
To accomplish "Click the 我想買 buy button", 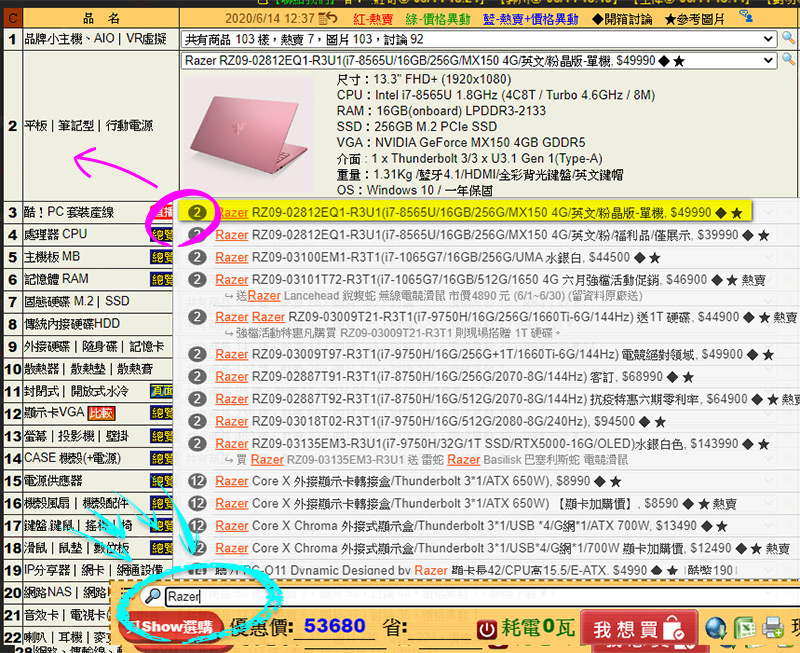I will pyautogui.click(x=639, y=629).
